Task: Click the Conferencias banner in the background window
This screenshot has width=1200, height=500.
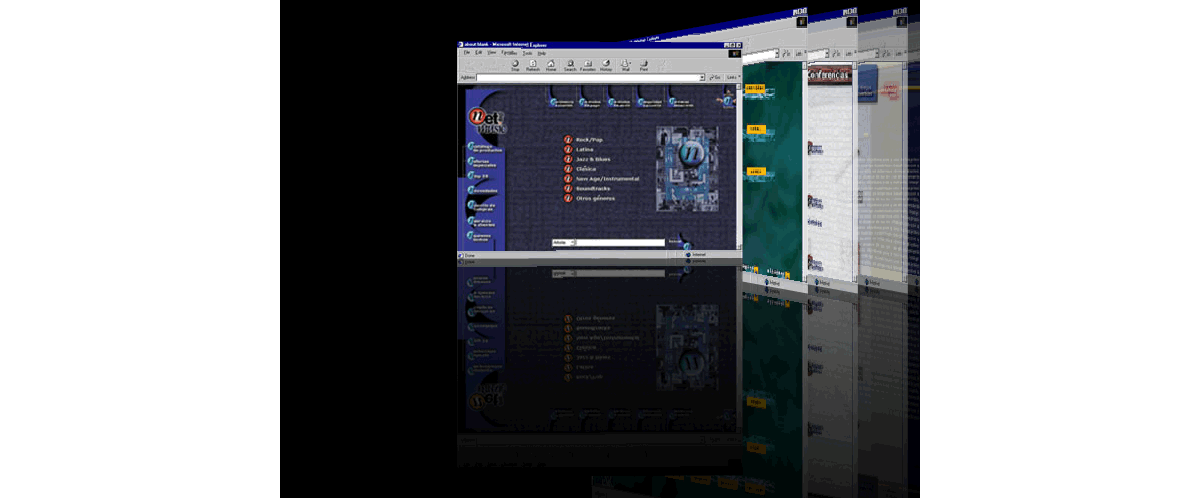Action: click(831, 74)
